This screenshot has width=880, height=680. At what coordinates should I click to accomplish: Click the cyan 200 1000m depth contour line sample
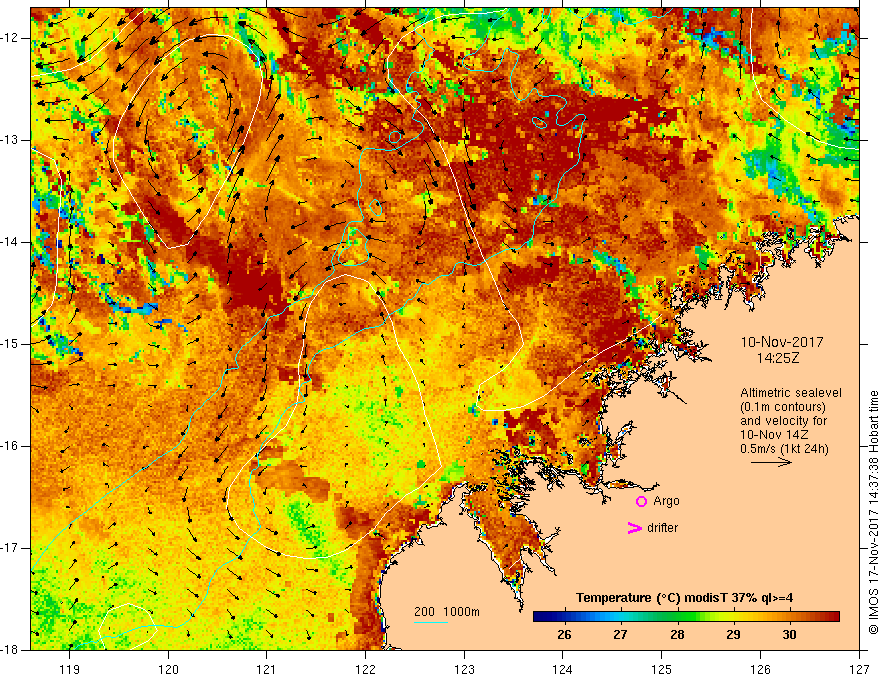coord(430,622)
